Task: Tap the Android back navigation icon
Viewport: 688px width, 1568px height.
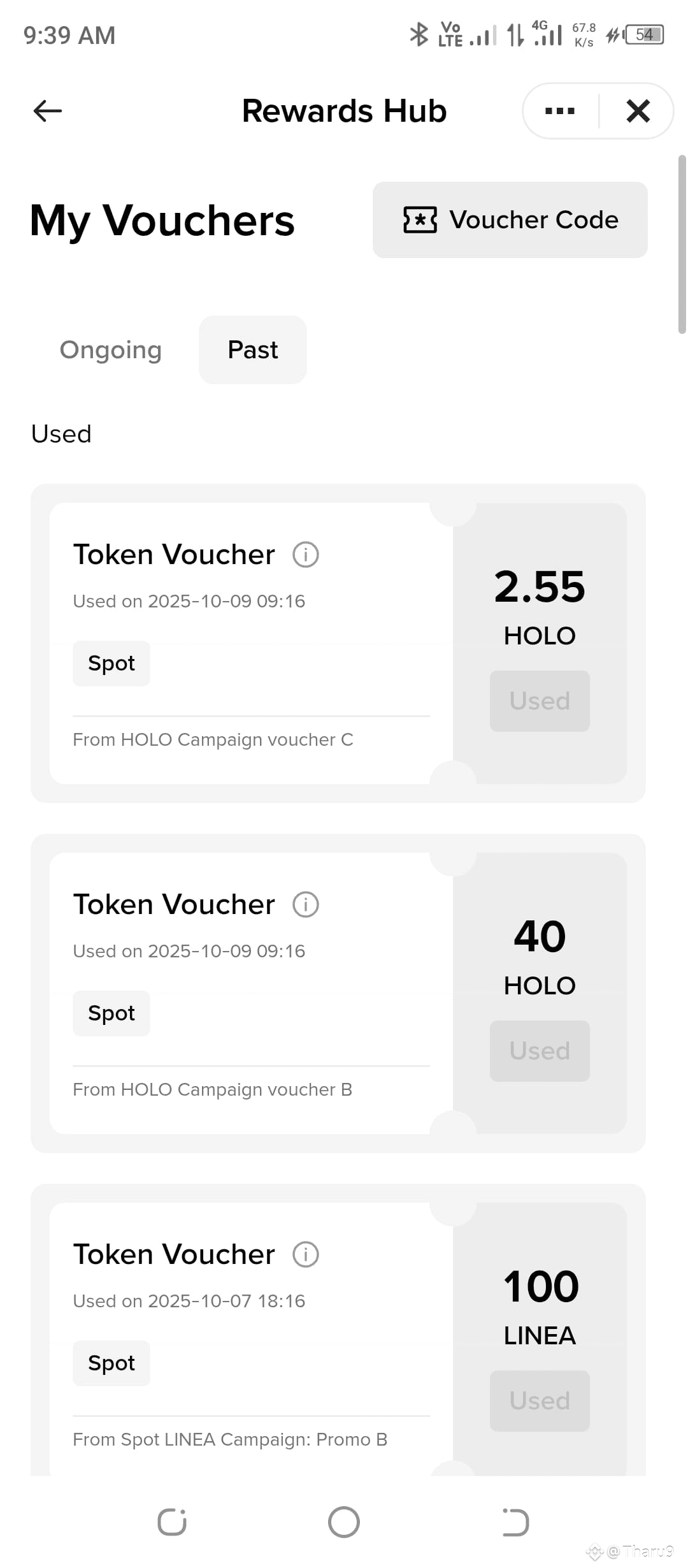Action: coord(515,1523)
